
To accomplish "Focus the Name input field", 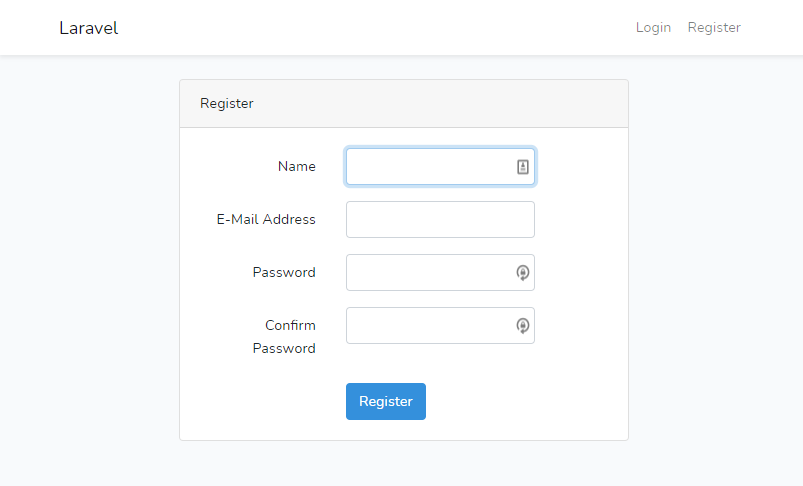I will point(428,167).
